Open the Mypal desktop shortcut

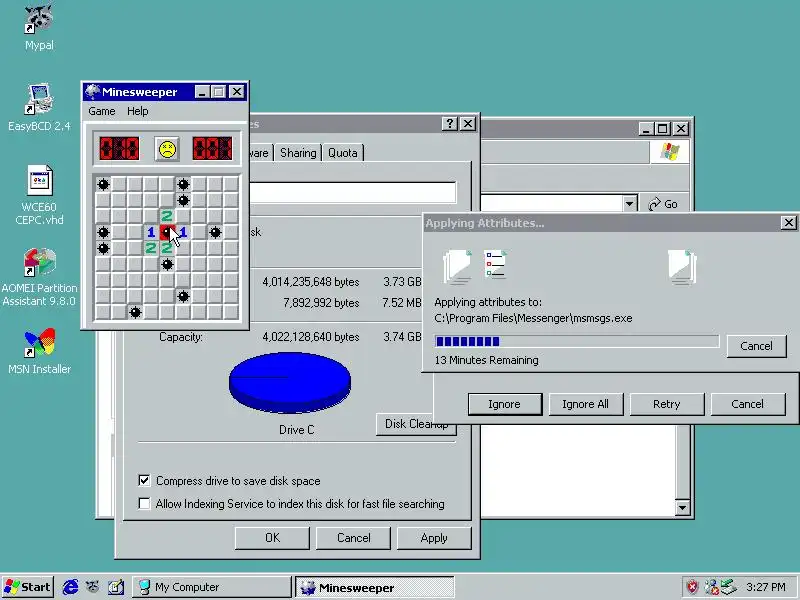coord(39,27)
